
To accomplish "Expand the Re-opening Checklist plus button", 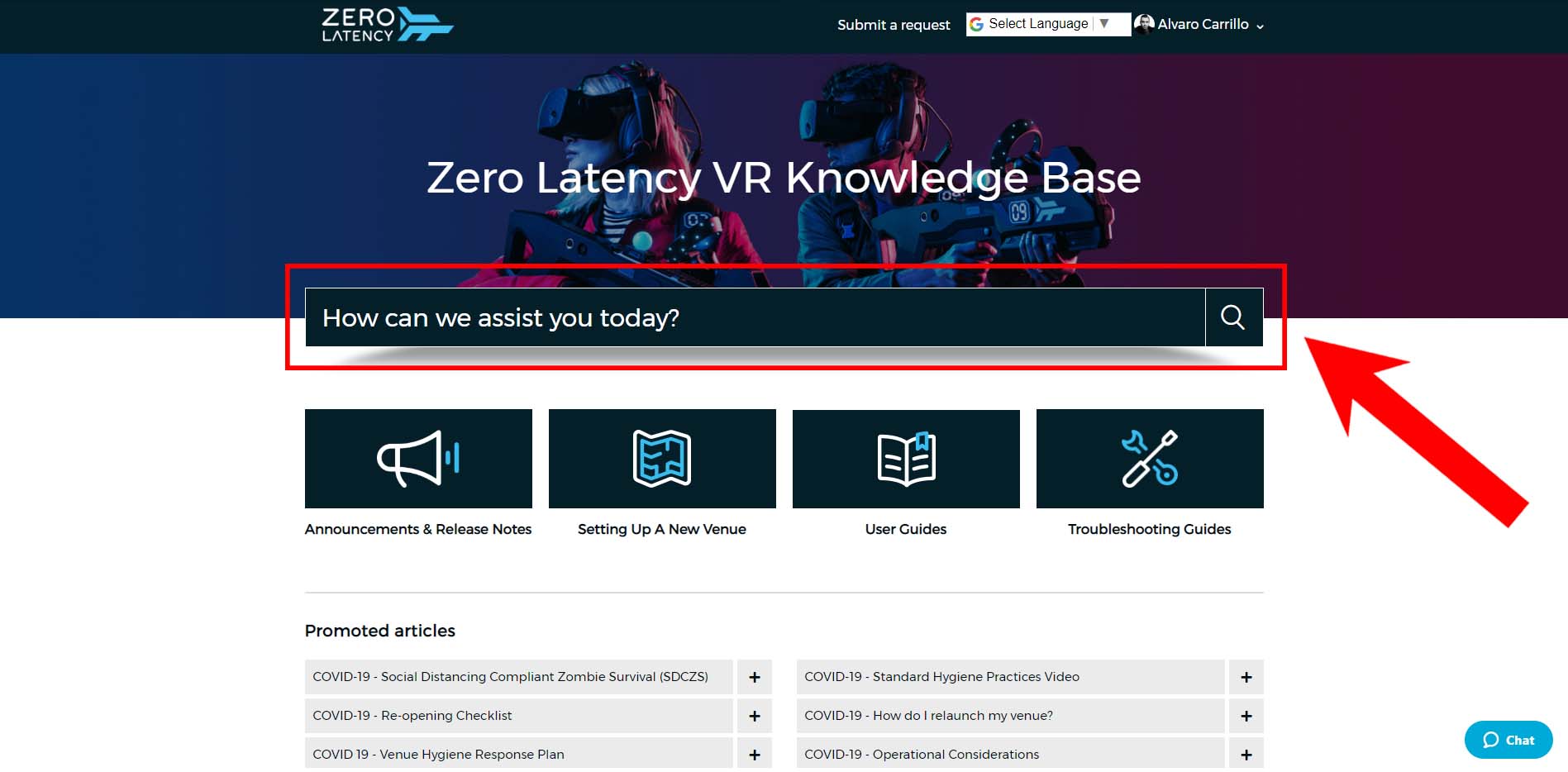I will (755, 716).
